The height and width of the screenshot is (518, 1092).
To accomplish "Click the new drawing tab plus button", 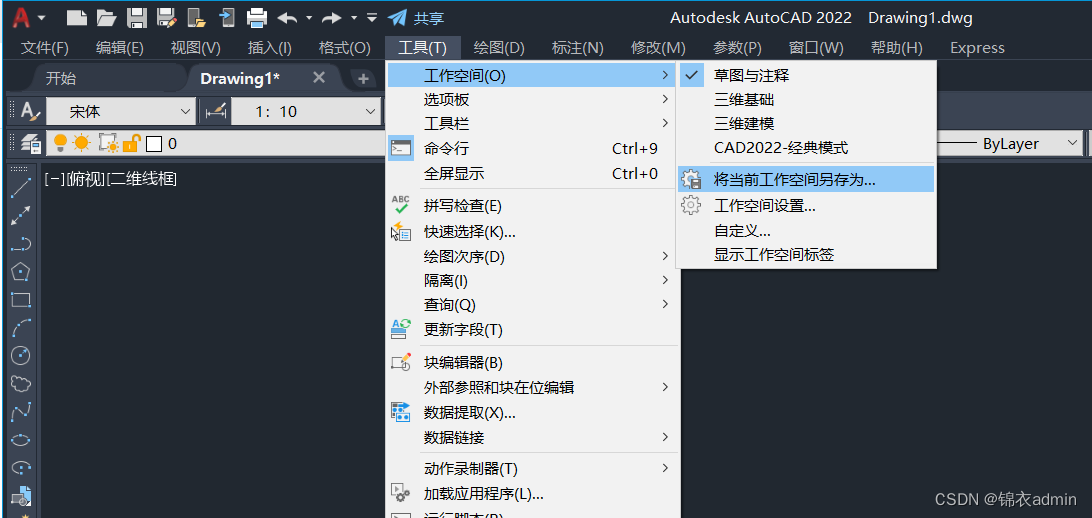I will (363, 79).
